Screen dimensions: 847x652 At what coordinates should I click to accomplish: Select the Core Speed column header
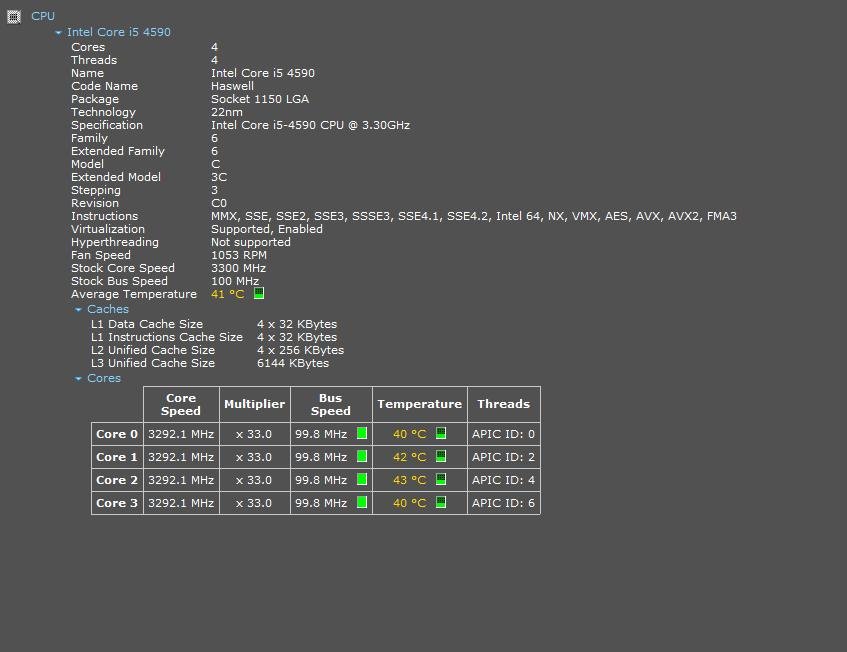tap(181, 404)
